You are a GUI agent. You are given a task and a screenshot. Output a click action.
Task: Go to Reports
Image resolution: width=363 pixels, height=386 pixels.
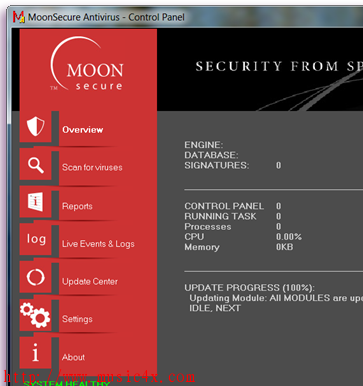point(77,206)
